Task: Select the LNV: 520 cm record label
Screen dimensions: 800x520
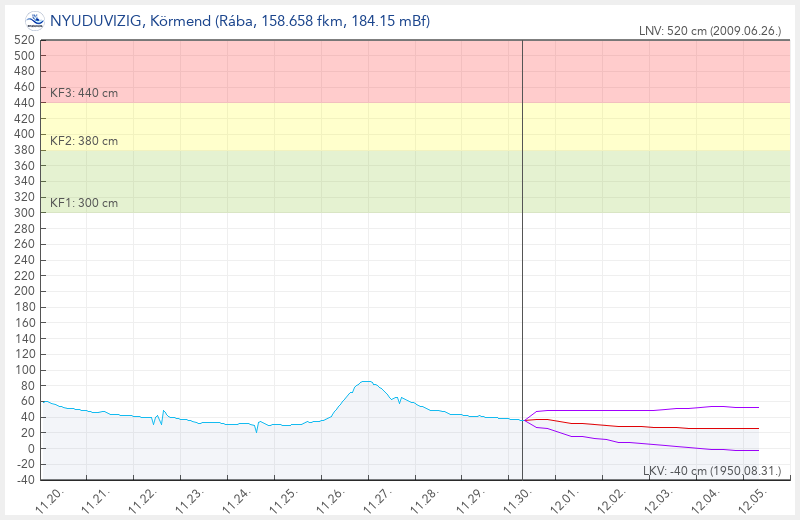Action: pyautogui.click(x=710, y=31)
